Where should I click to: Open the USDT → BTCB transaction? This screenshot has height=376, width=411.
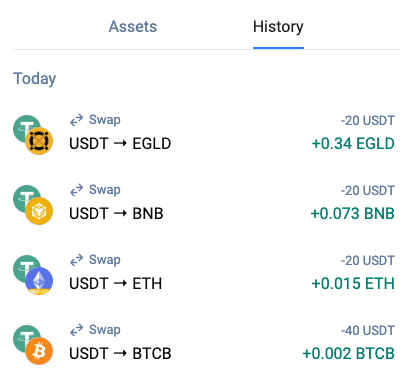pos(204,343)
